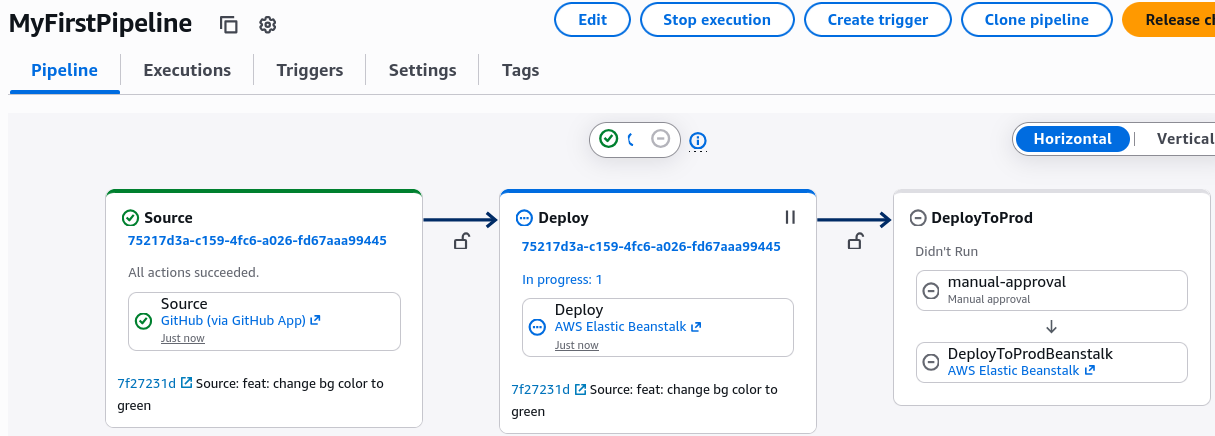Click the MyFirstPipeline title
Viewport: 1215px width, 436px height.
[x=100, y=23]
